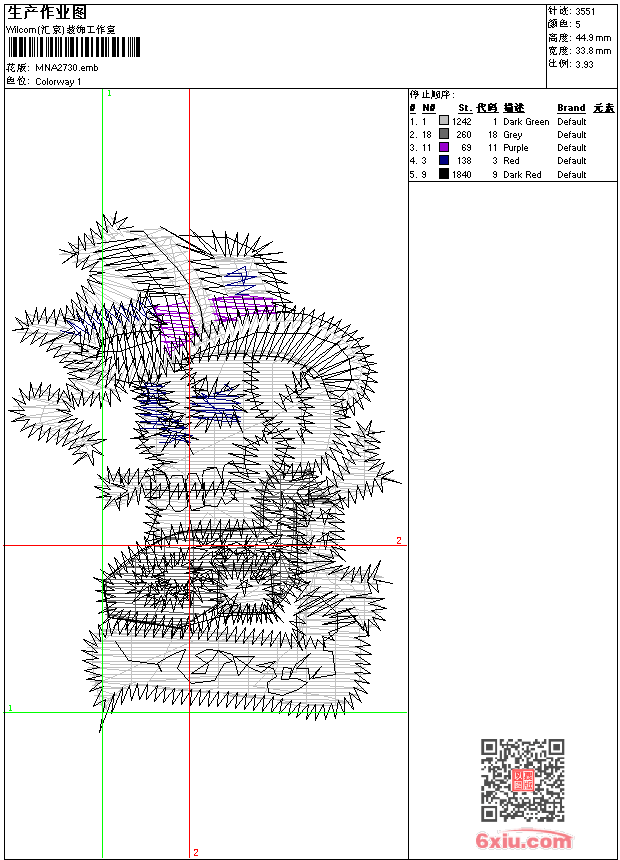Image resolution: width=620 pixels, height=860 pixels.
Task: Click the color count value 5
Action: tap(578, 24)
